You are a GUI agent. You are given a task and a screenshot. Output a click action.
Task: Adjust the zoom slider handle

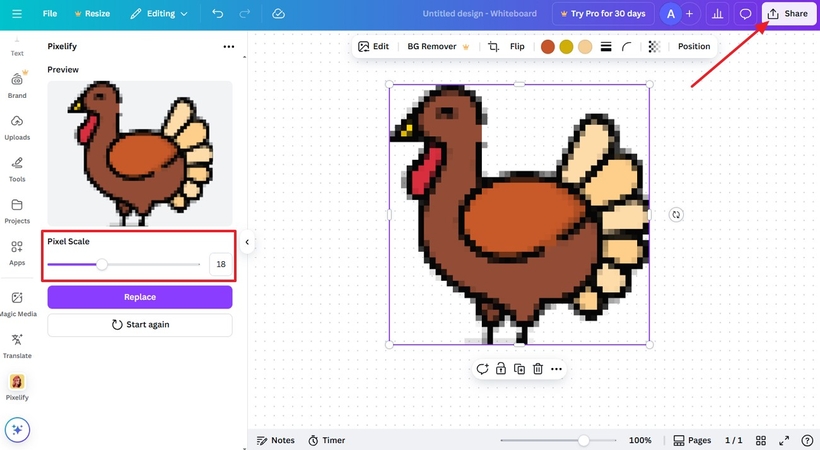pyautogui.click(x=584, y=440)
